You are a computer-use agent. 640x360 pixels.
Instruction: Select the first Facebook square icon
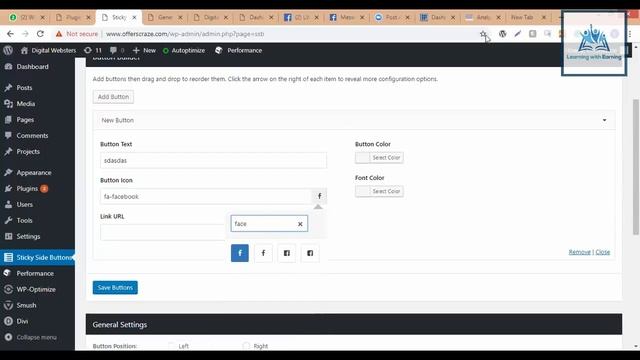tap(287, 253)
